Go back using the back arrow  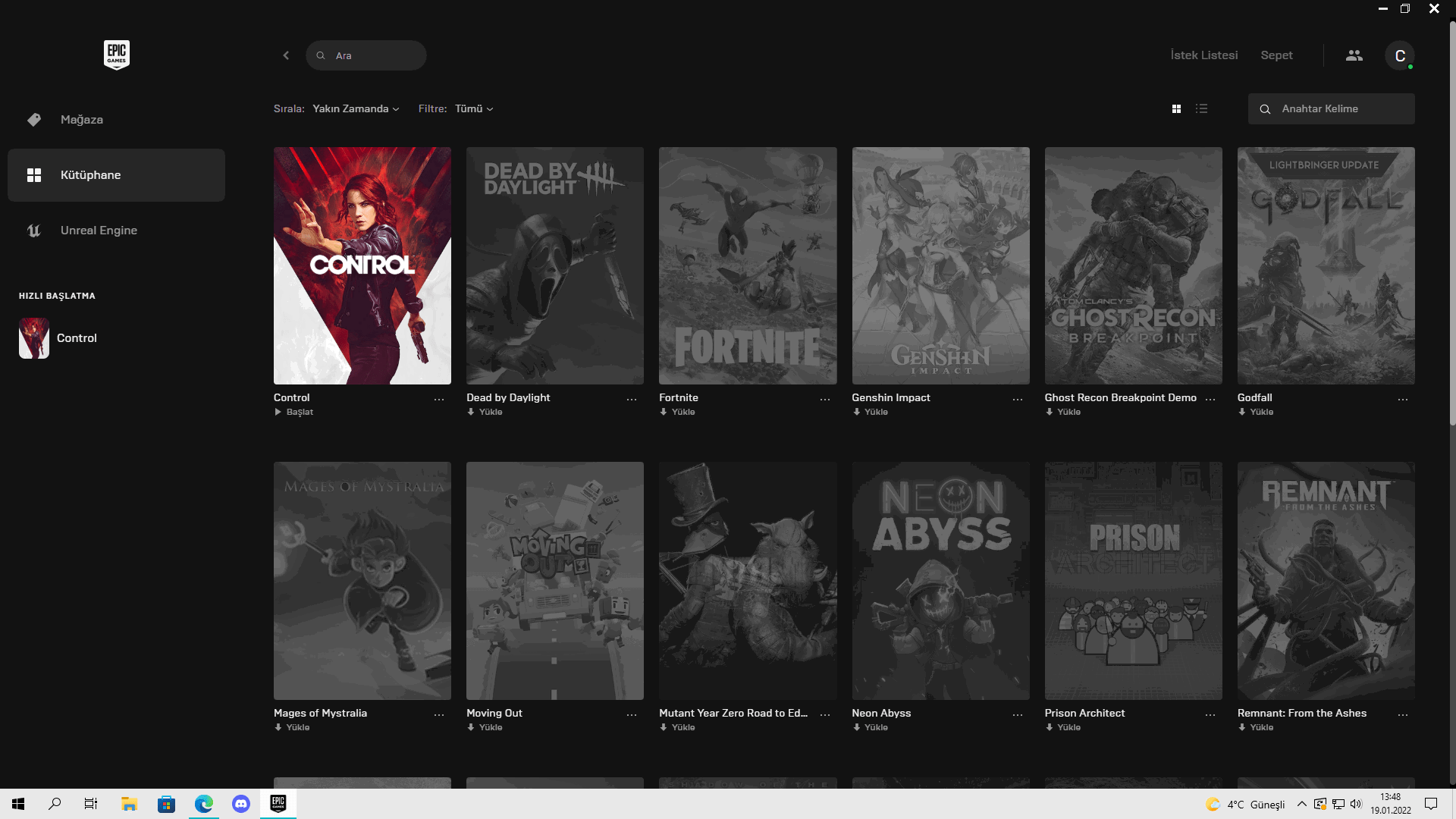click(x=286, y=55)
